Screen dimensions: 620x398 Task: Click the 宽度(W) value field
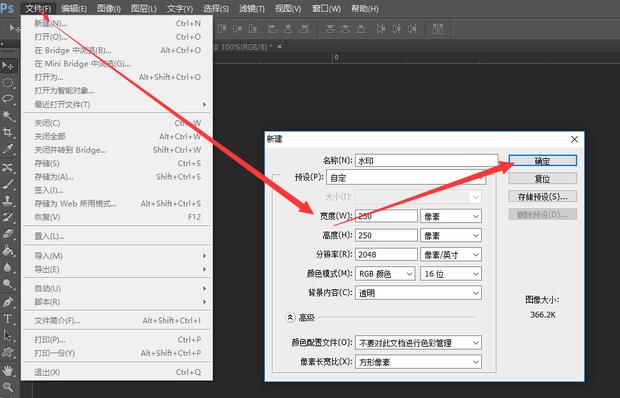pos(386,216)
